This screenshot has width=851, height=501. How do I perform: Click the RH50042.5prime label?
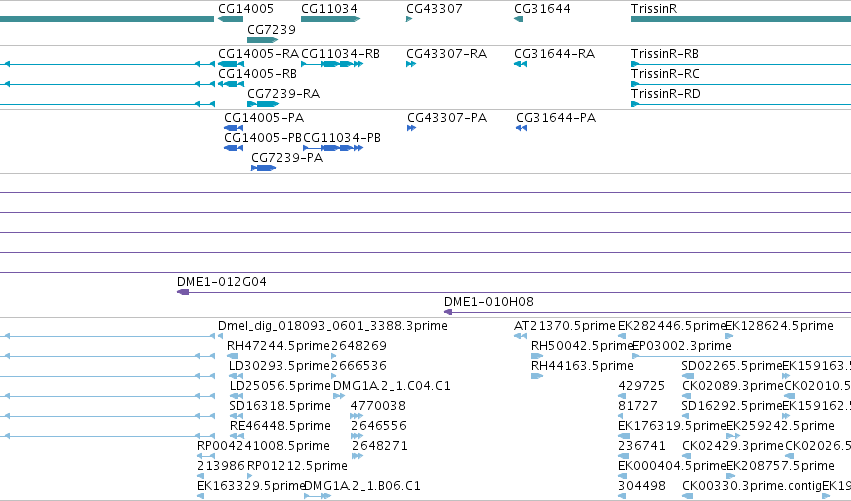[x=582, y=346]
